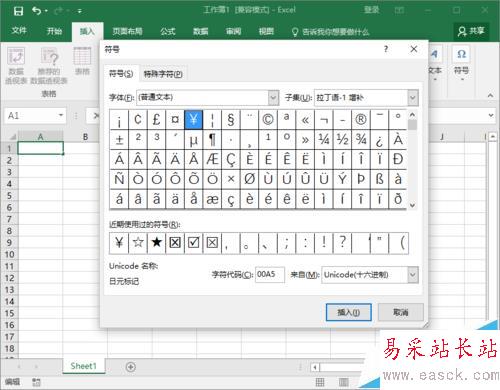Click the character code field 00A5
Image resolution: width=500 pixels, height=390 pixels.
click(x=270, y=275)
